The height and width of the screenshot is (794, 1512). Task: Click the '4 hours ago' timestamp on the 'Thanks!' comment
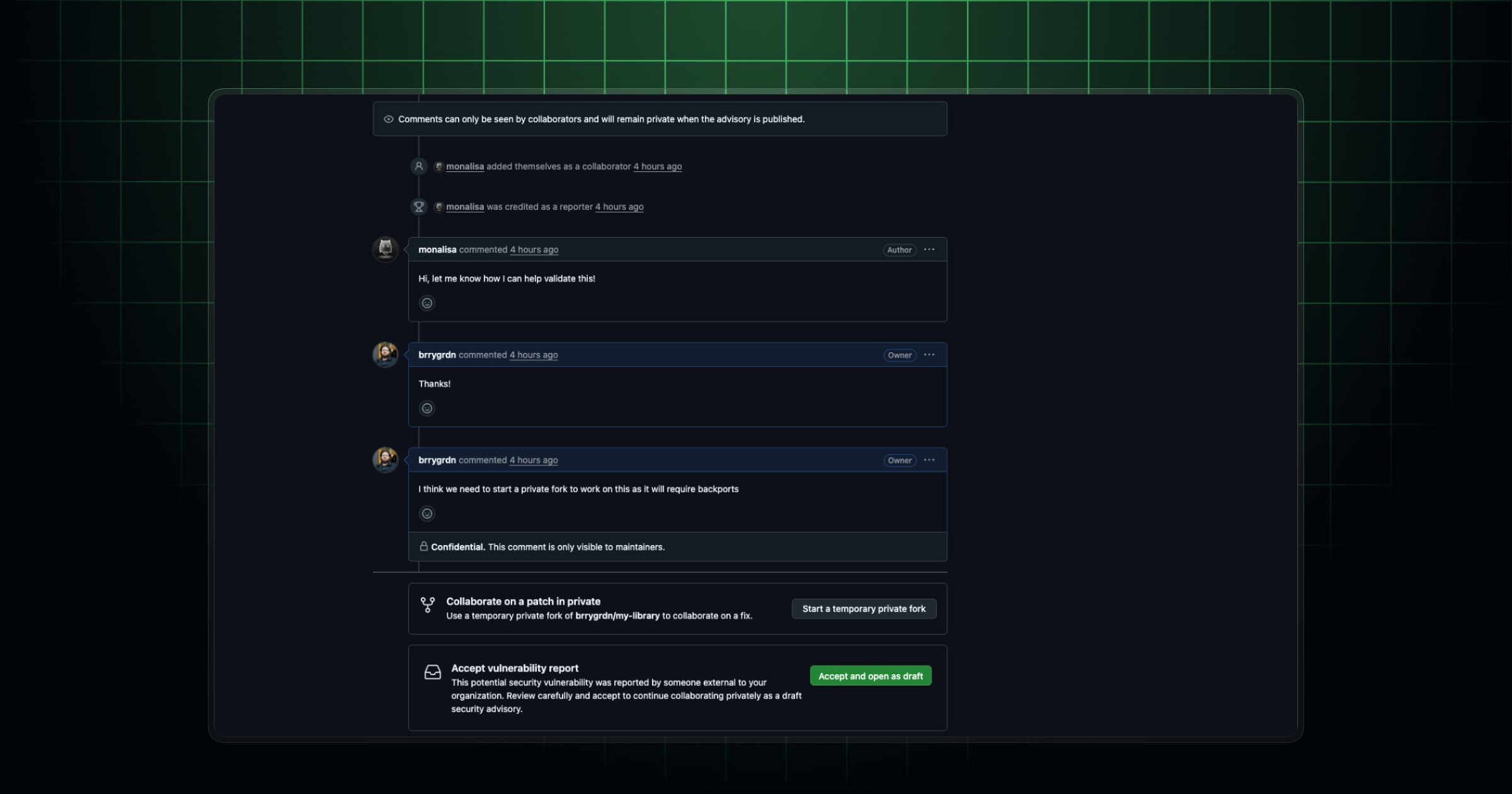point(534,355)
